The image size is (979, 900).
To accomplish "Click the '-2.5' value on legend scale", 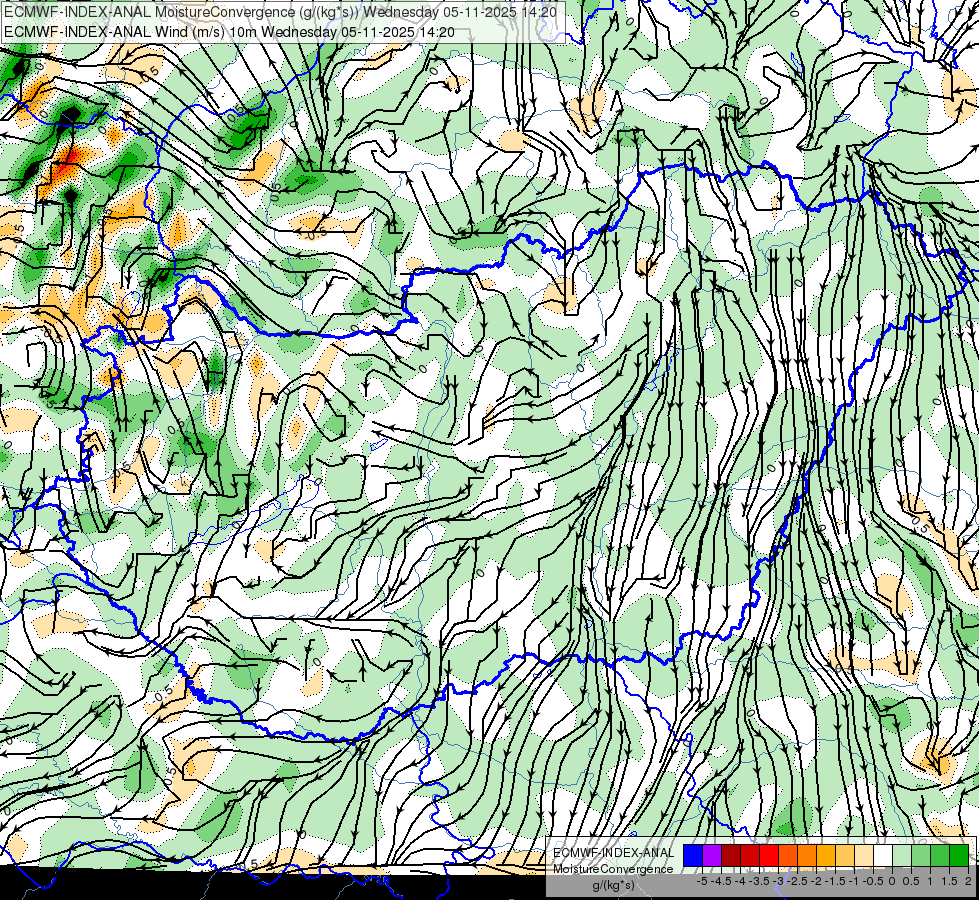I will 797,881.
